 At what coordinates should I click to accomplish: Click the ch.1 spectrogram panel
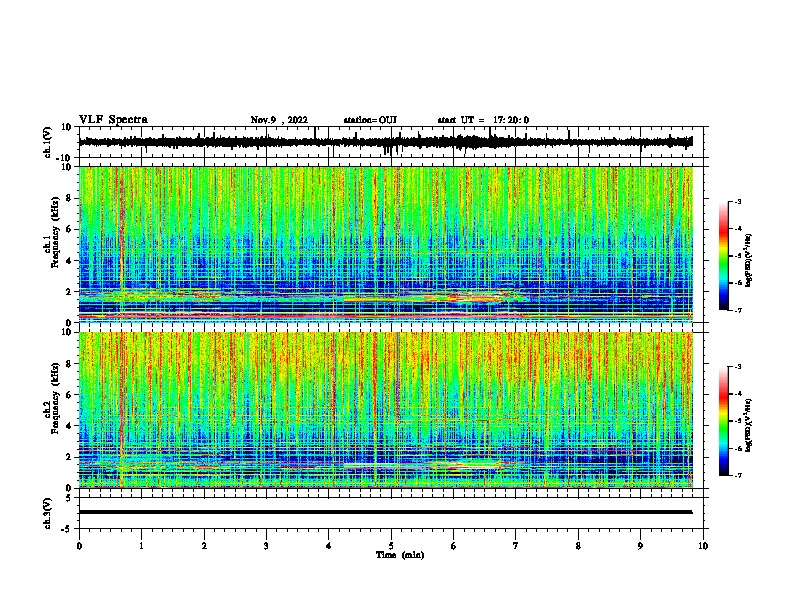click(x=386, y=244)
